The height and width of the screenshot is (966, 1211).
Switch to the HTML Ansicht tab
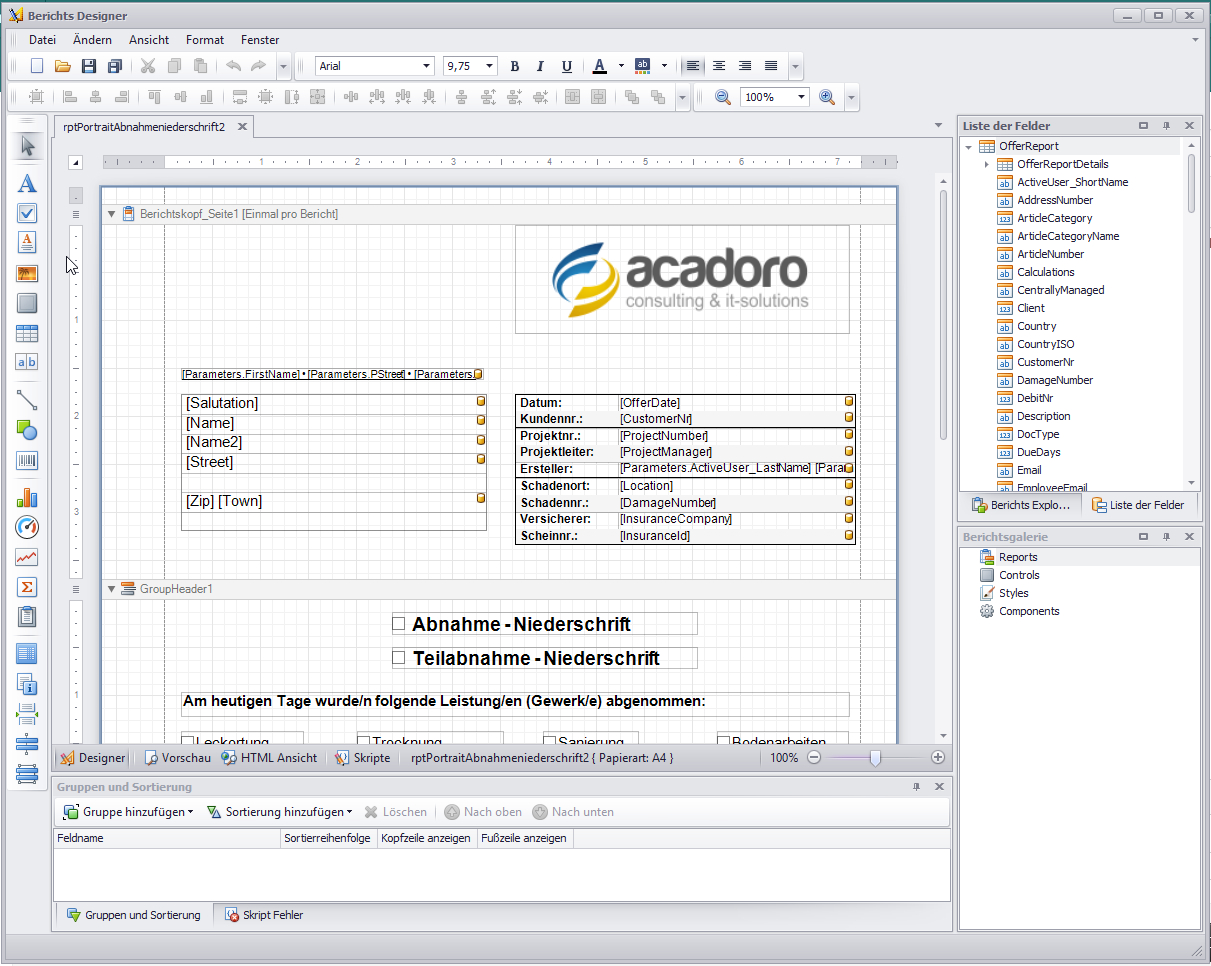(269, 758)
